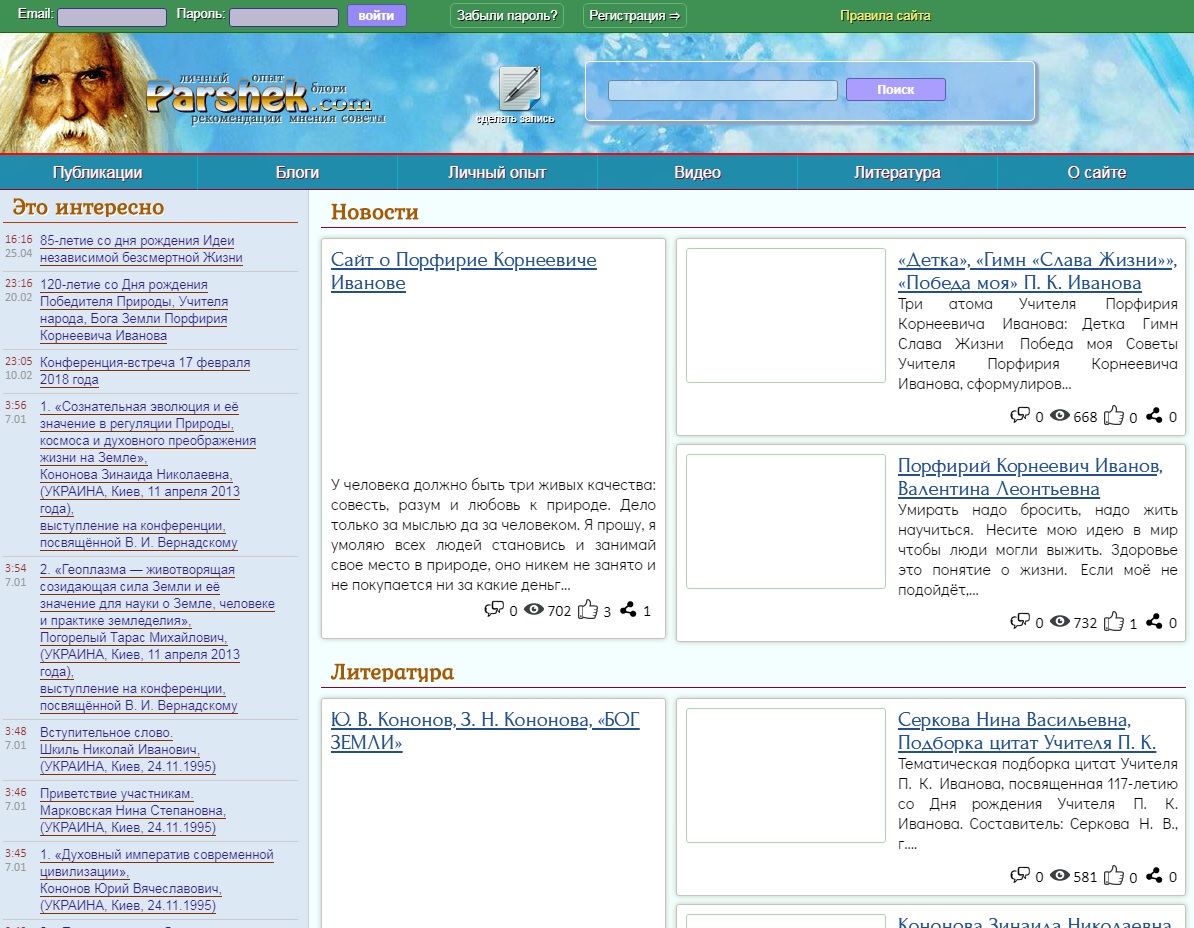Go to the Литература navigation item
The width and height of the screenshot is (1194, 928).
coord(897,172)
